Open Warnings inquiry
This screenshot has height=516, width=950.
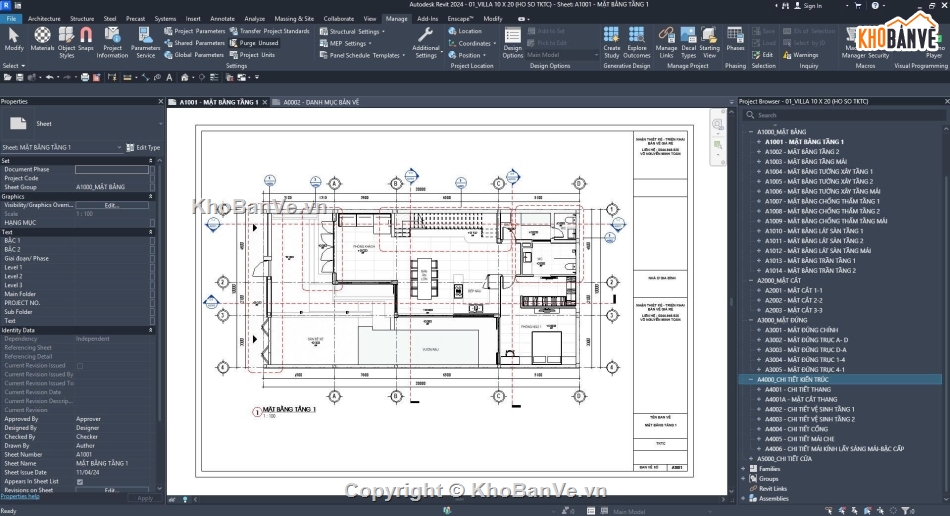[x=800, y=55]
